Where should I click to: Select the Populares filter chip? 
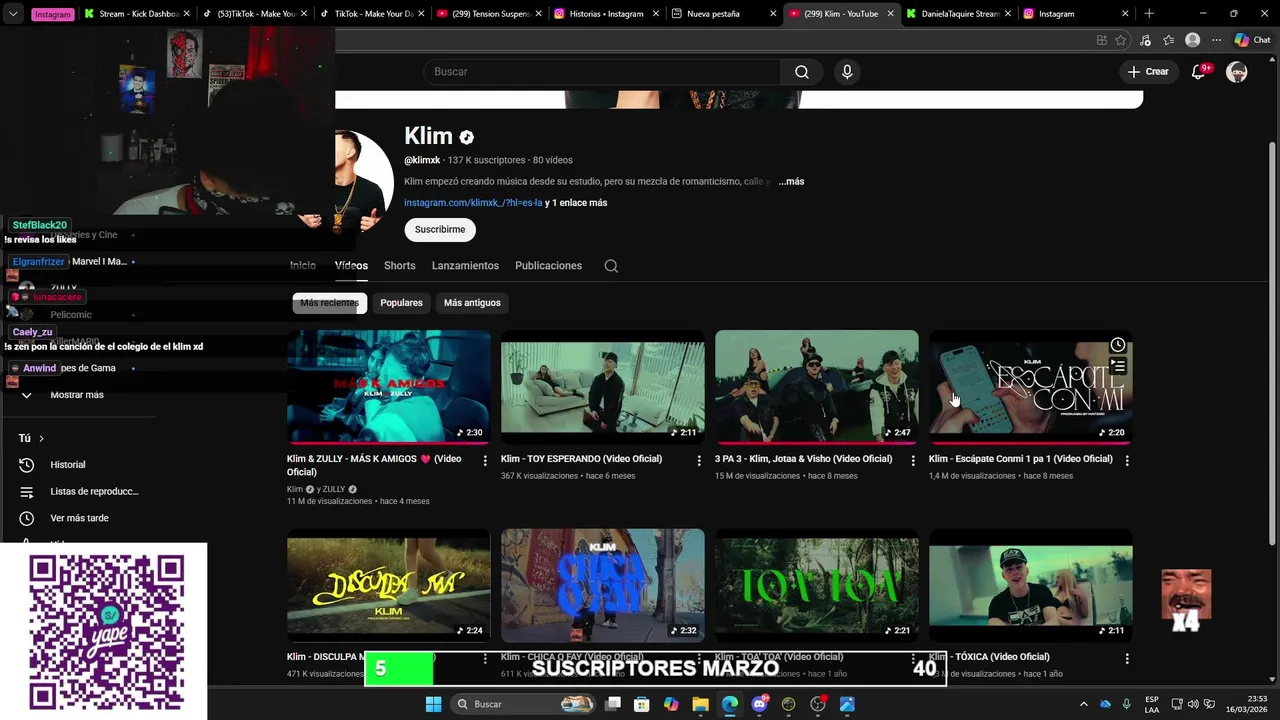(x=401, y=303)
